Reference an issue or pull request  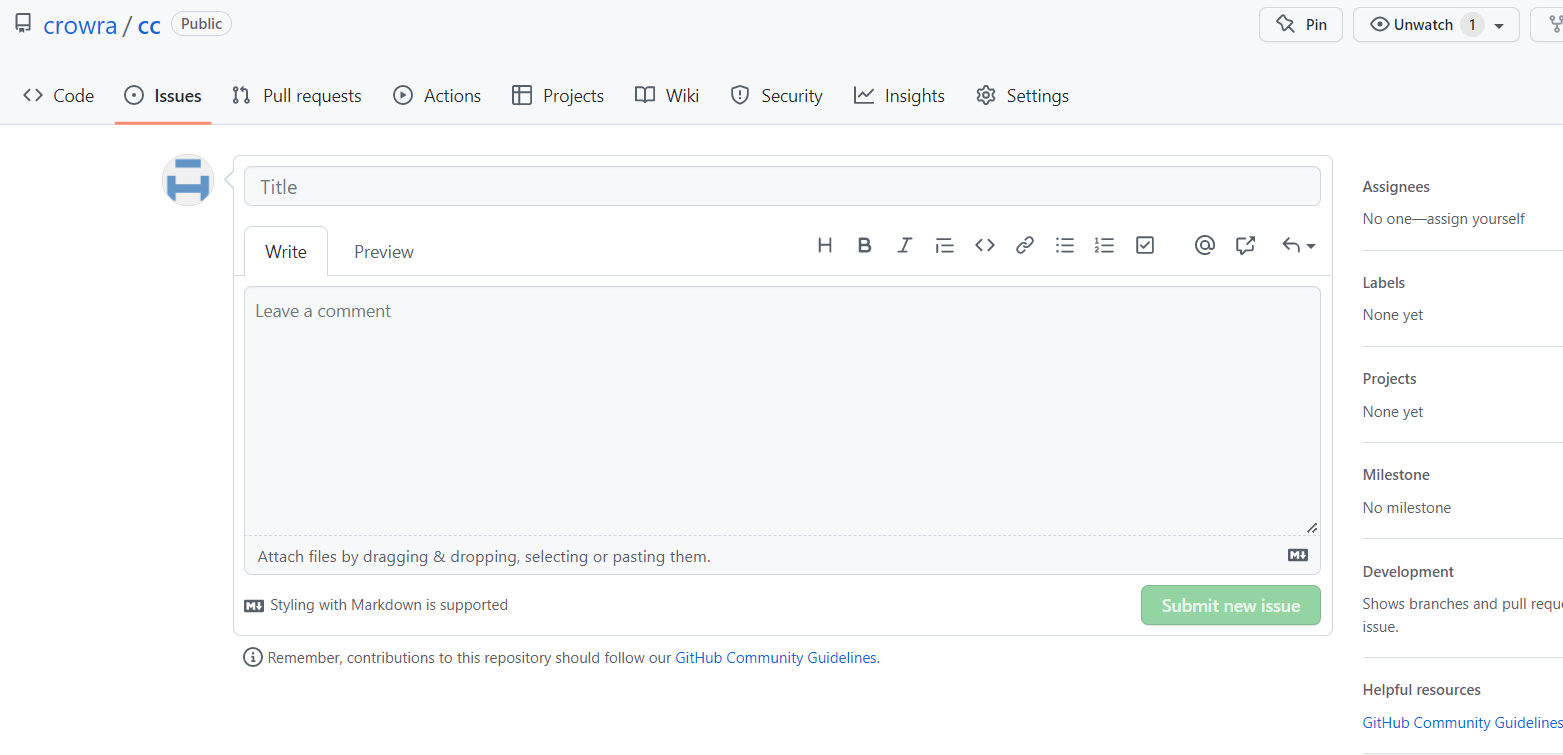click(1245, 245)
